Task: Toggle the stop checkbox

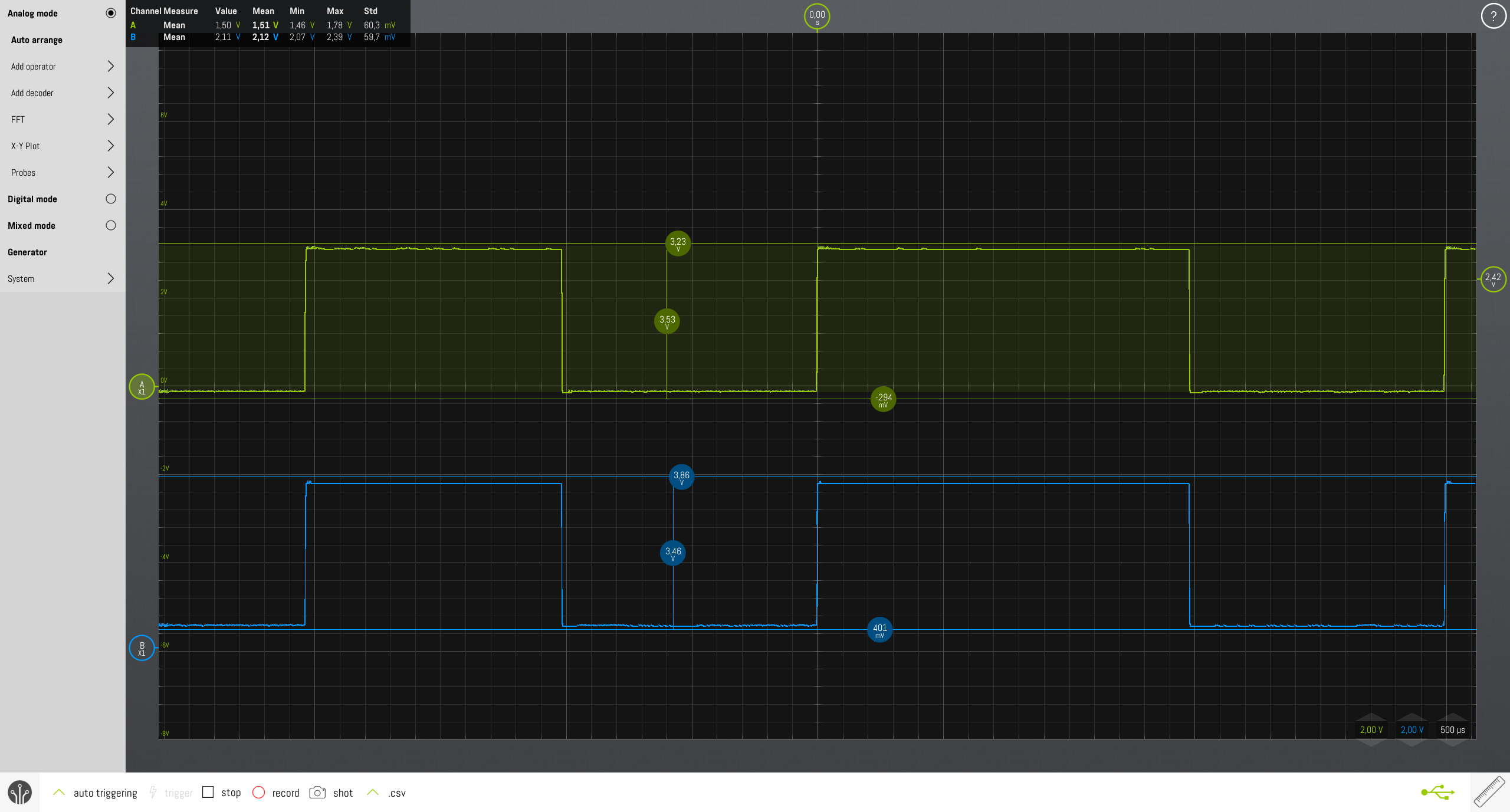Action: (x=208, y=792)
